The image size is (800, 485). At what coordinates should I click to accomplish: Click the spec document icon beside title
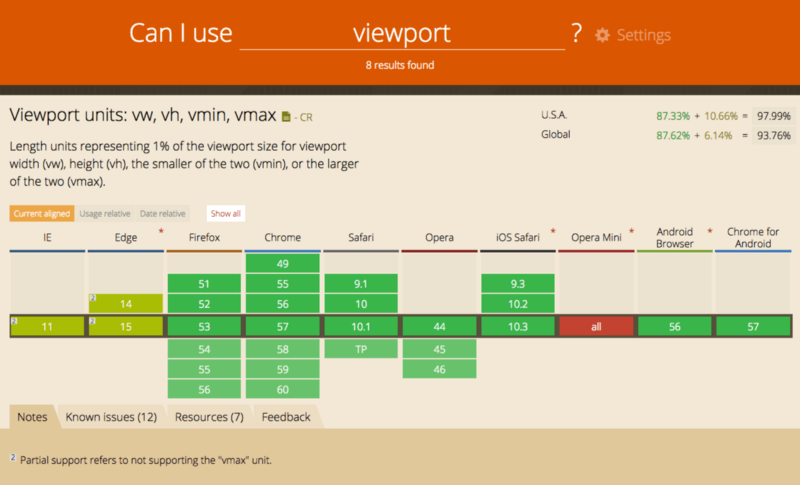286,116
